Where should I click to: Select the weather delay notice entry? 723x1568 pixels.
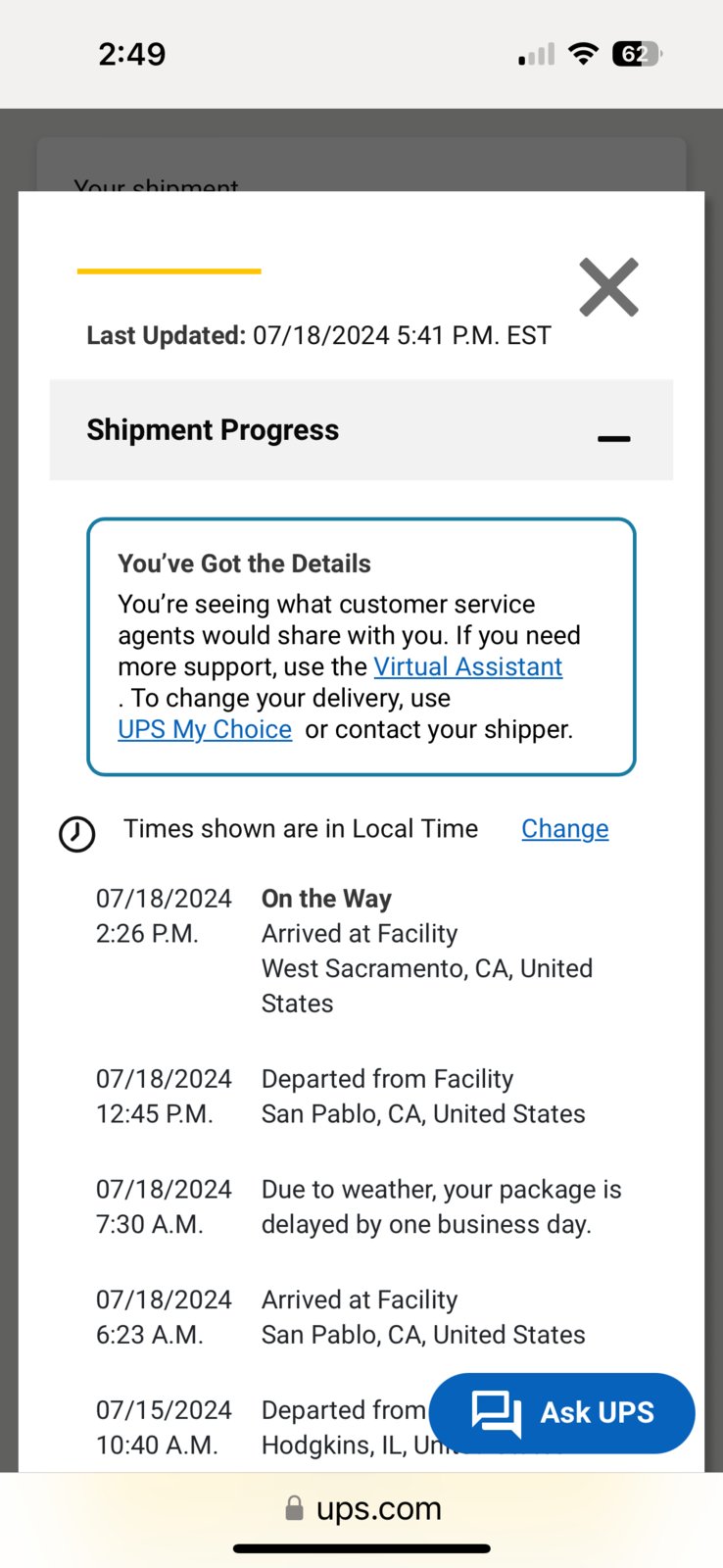point(360,1206)
